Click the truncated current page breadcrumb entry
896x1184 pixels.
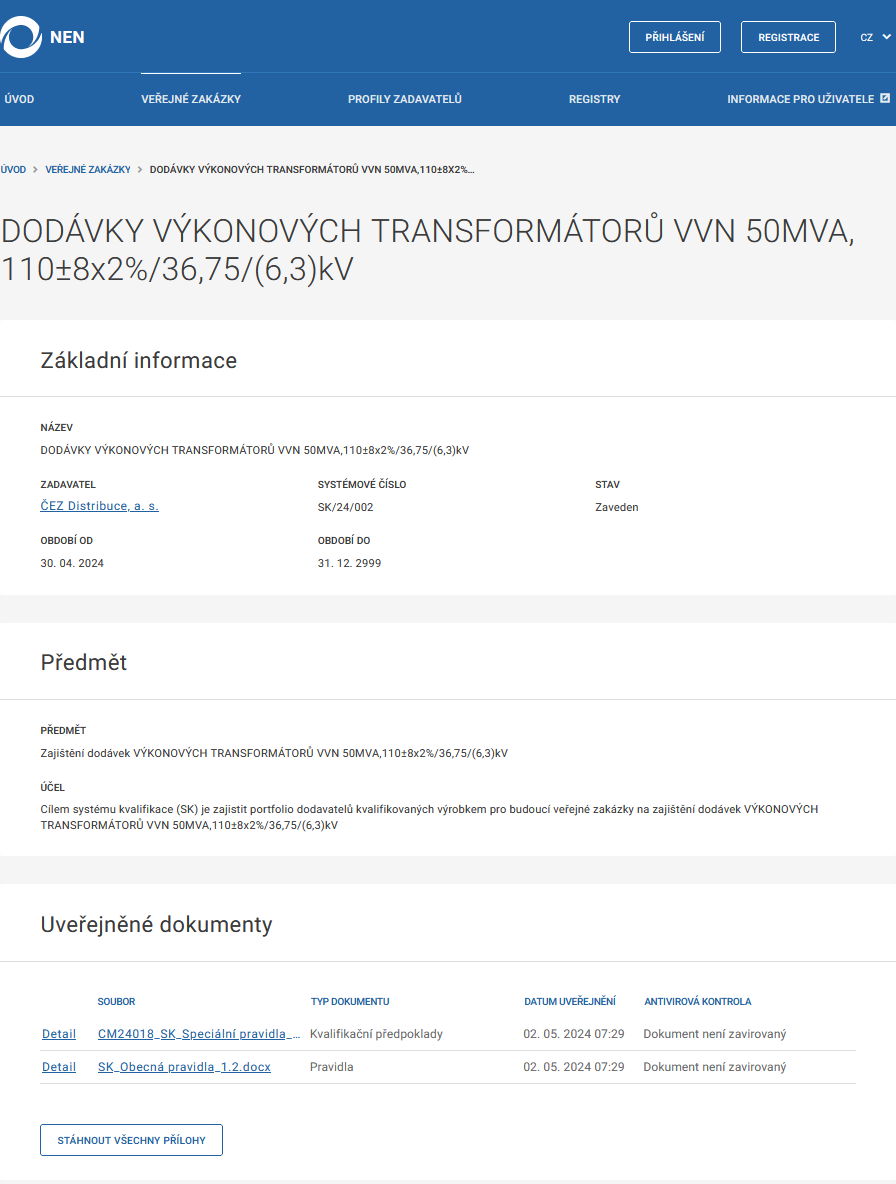pos(312,169)
